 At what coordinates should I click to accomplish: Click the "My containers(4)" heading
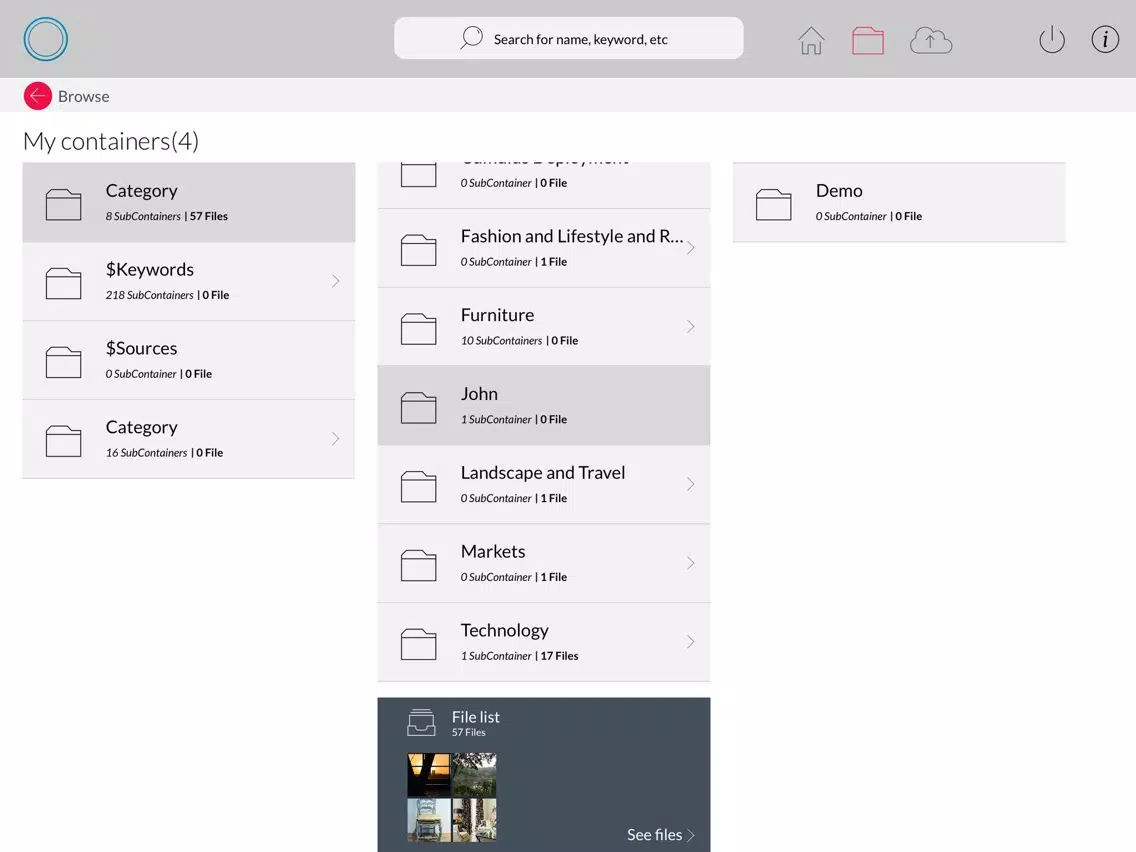111,141
